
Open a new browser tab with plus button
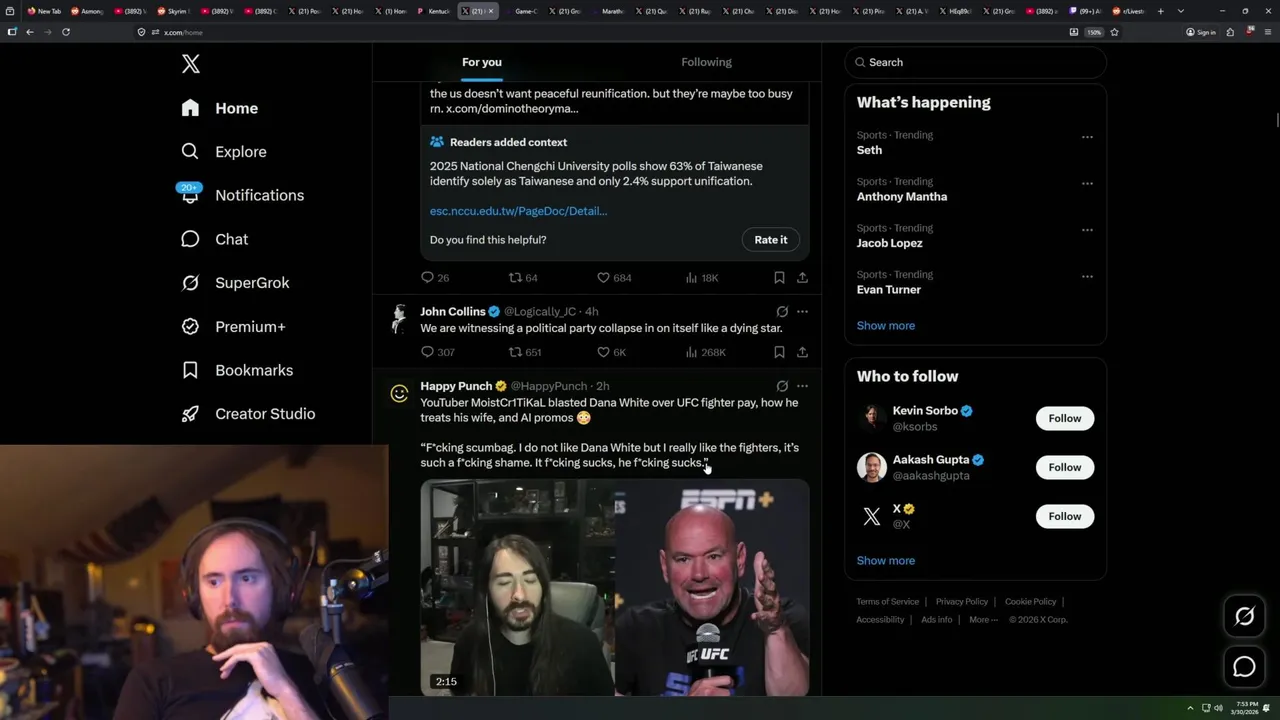[1161, 11]
